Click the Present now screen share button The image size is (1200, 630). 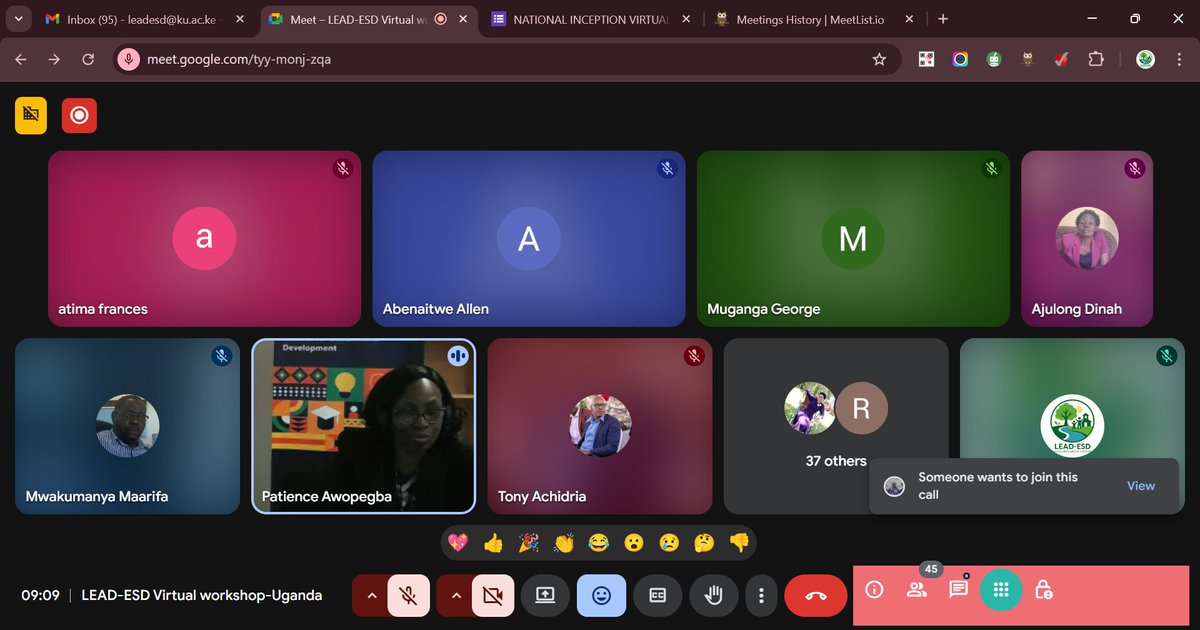545,595
